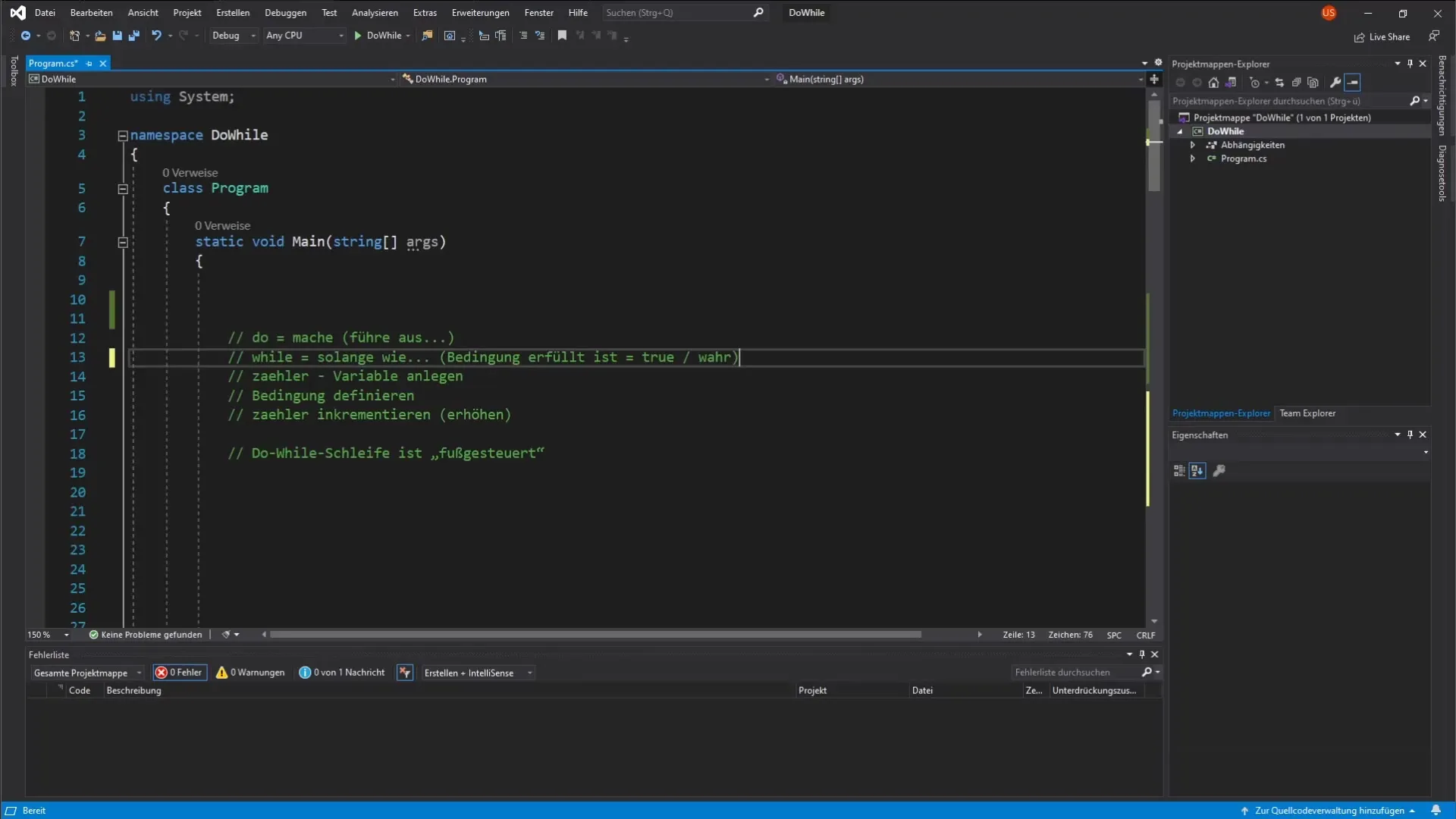Expand Program.cs tree node arrow
The height and width of the screenshot is (819, 1456).
[x=1193, y=158]
